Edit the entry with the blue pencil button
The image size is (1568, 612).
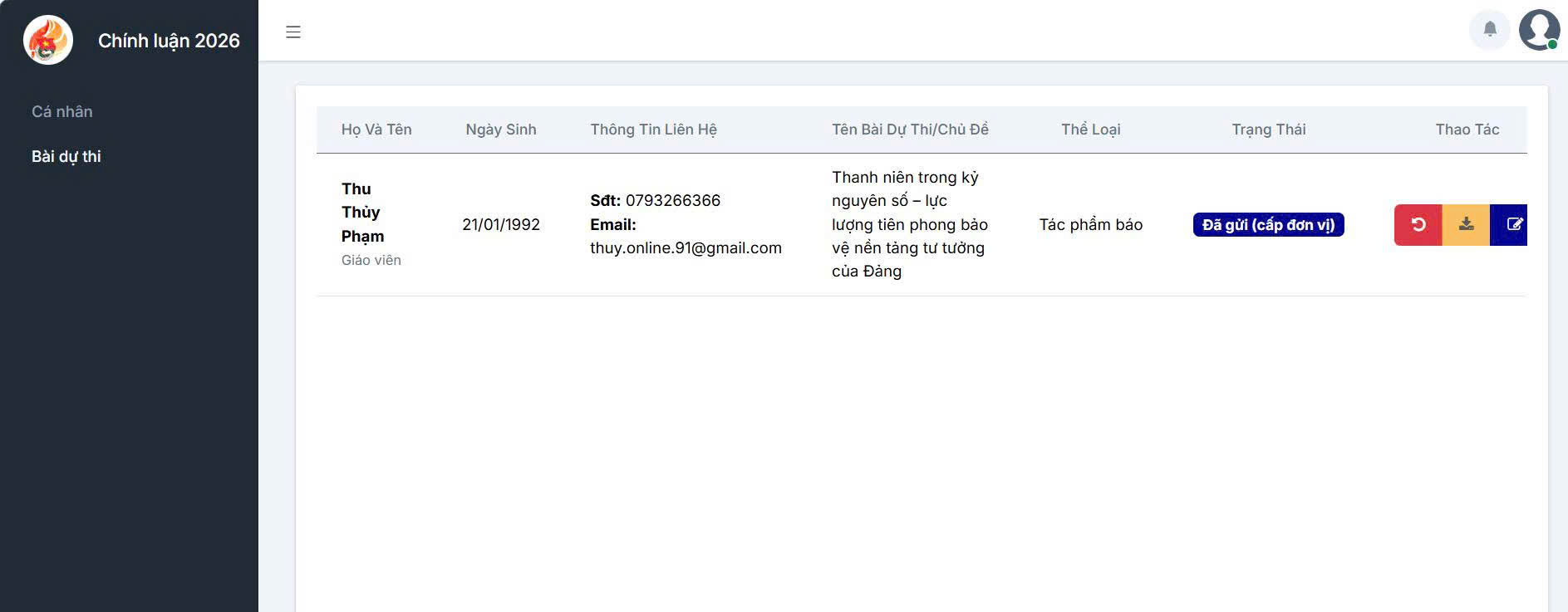(1511, 225)
